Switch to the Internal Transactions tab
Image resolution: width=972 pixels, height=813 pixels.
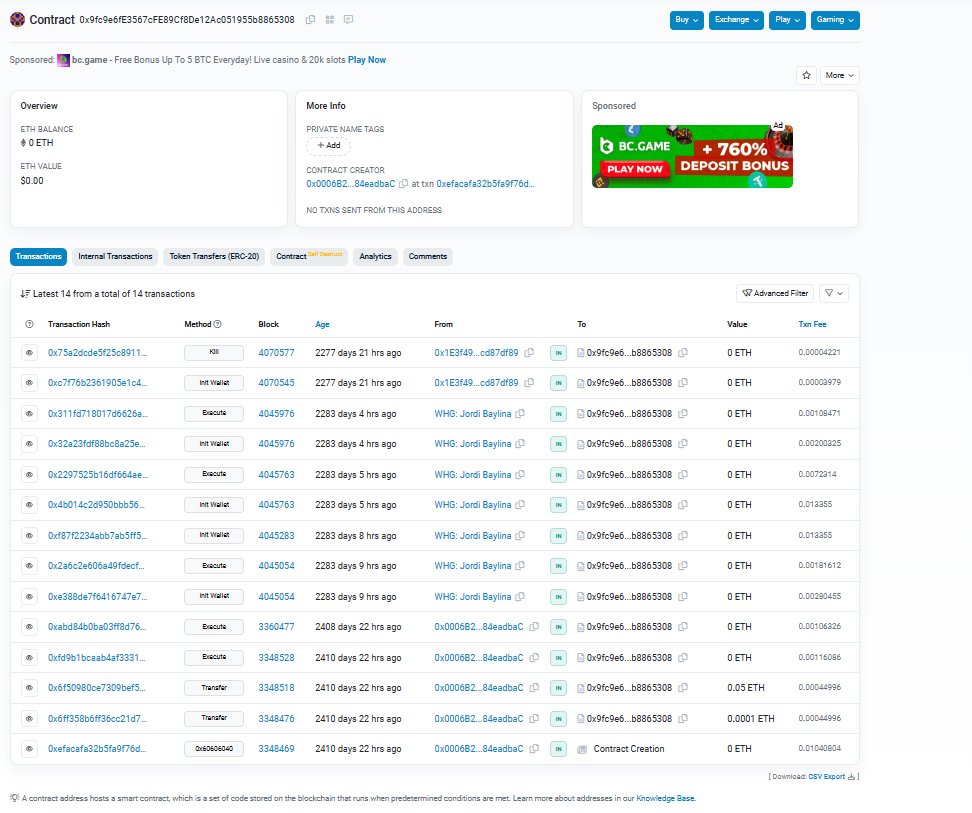click(x=115, y=257)
